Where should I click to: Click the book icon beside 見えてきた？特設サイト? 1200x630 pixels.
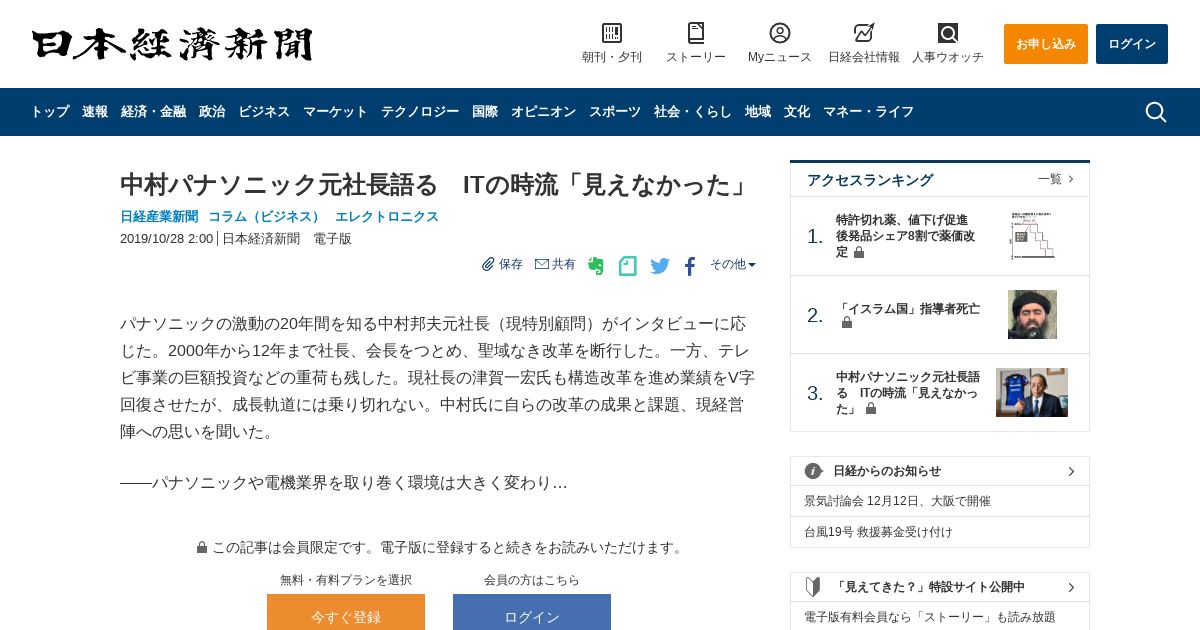[814, 587]
